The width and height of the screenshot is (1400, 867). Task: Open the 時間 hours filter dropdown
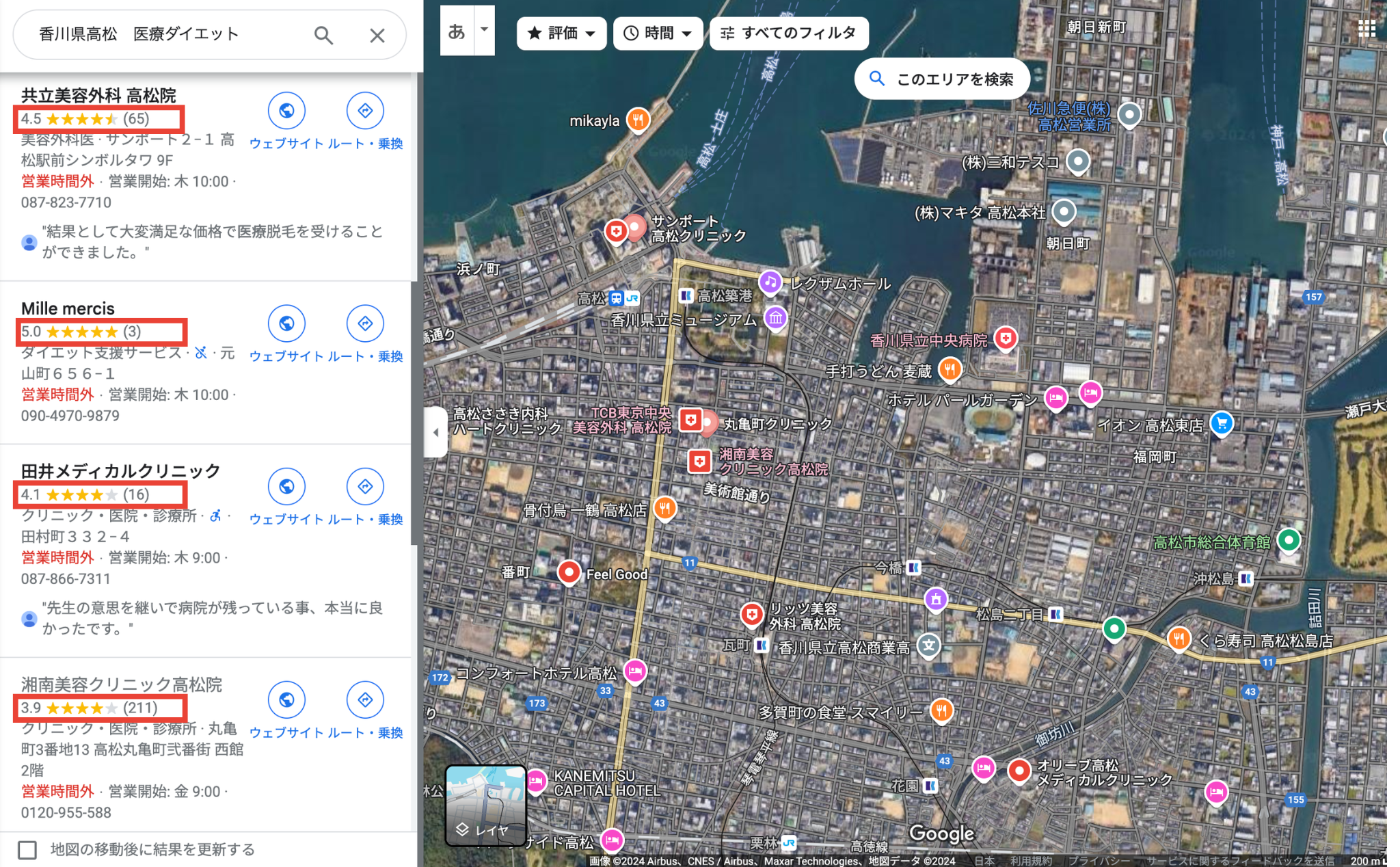(x=658, y=33)
